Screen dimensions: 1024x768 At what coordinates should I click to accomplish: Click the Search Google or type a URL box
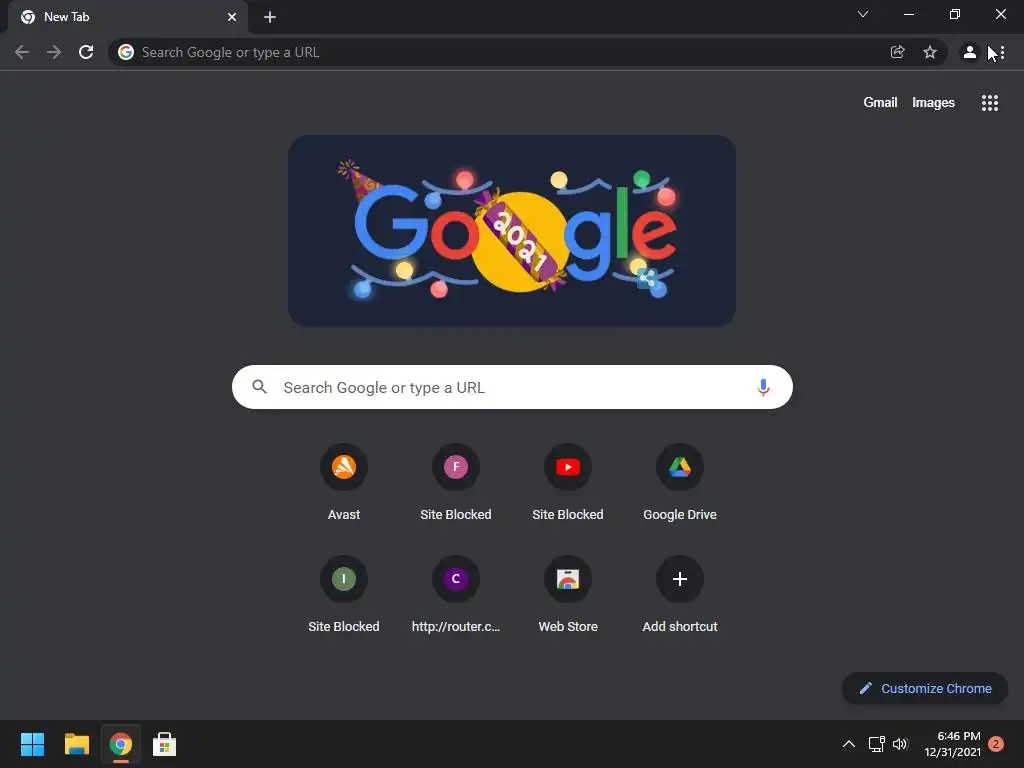512,387
